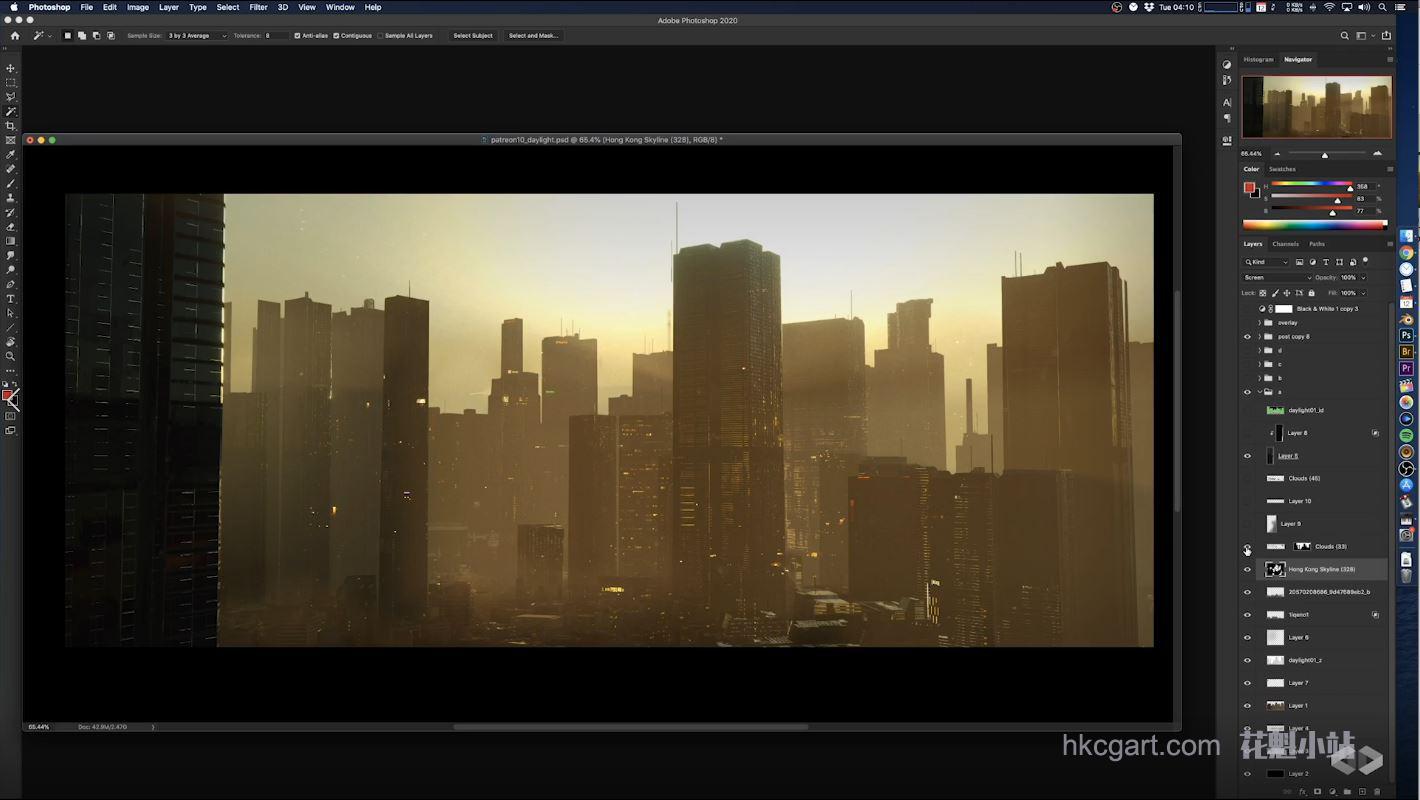
Task: Select the Eraser tool
Action: 11,227
